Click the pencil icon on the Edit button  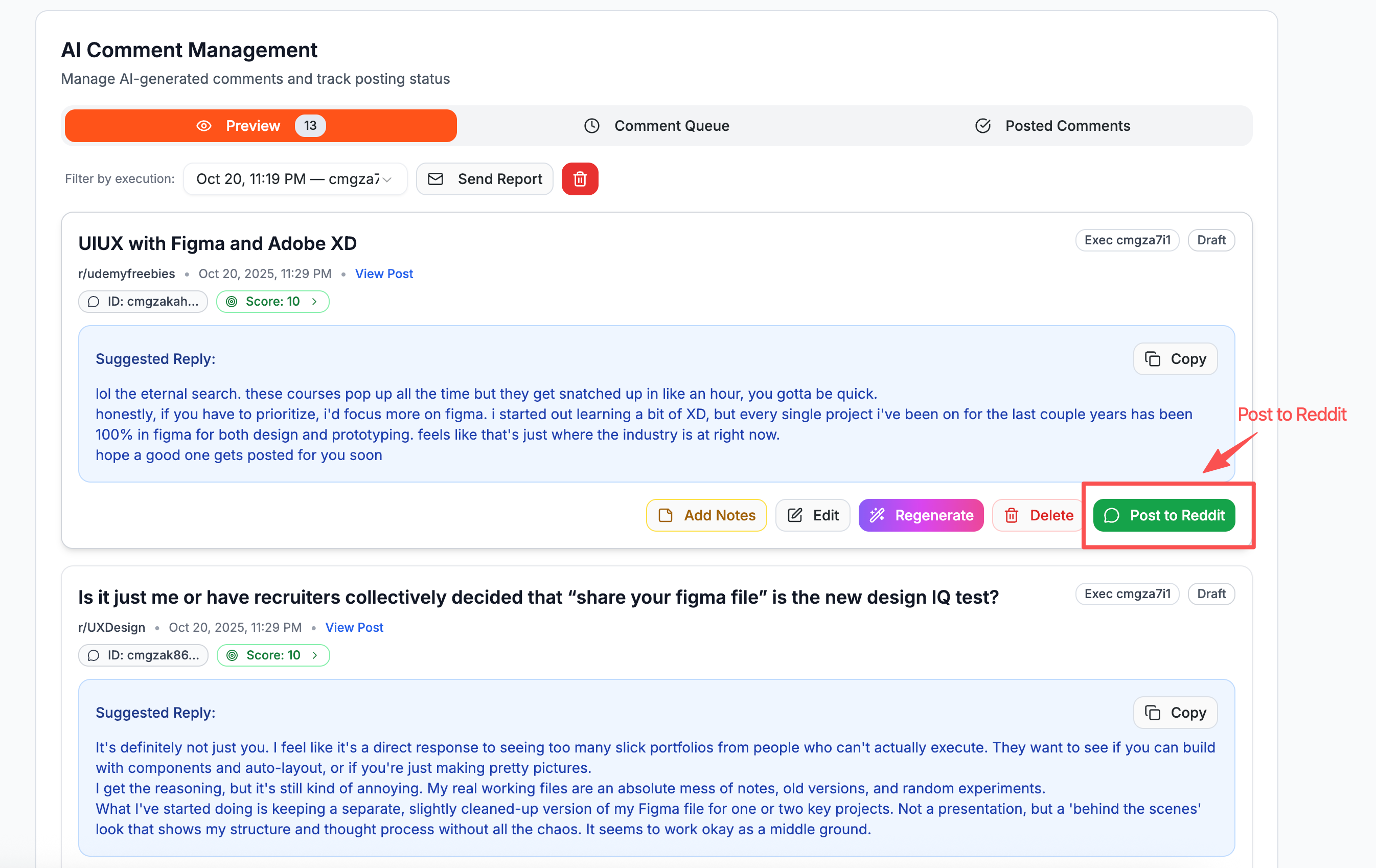tap(794, 515)
